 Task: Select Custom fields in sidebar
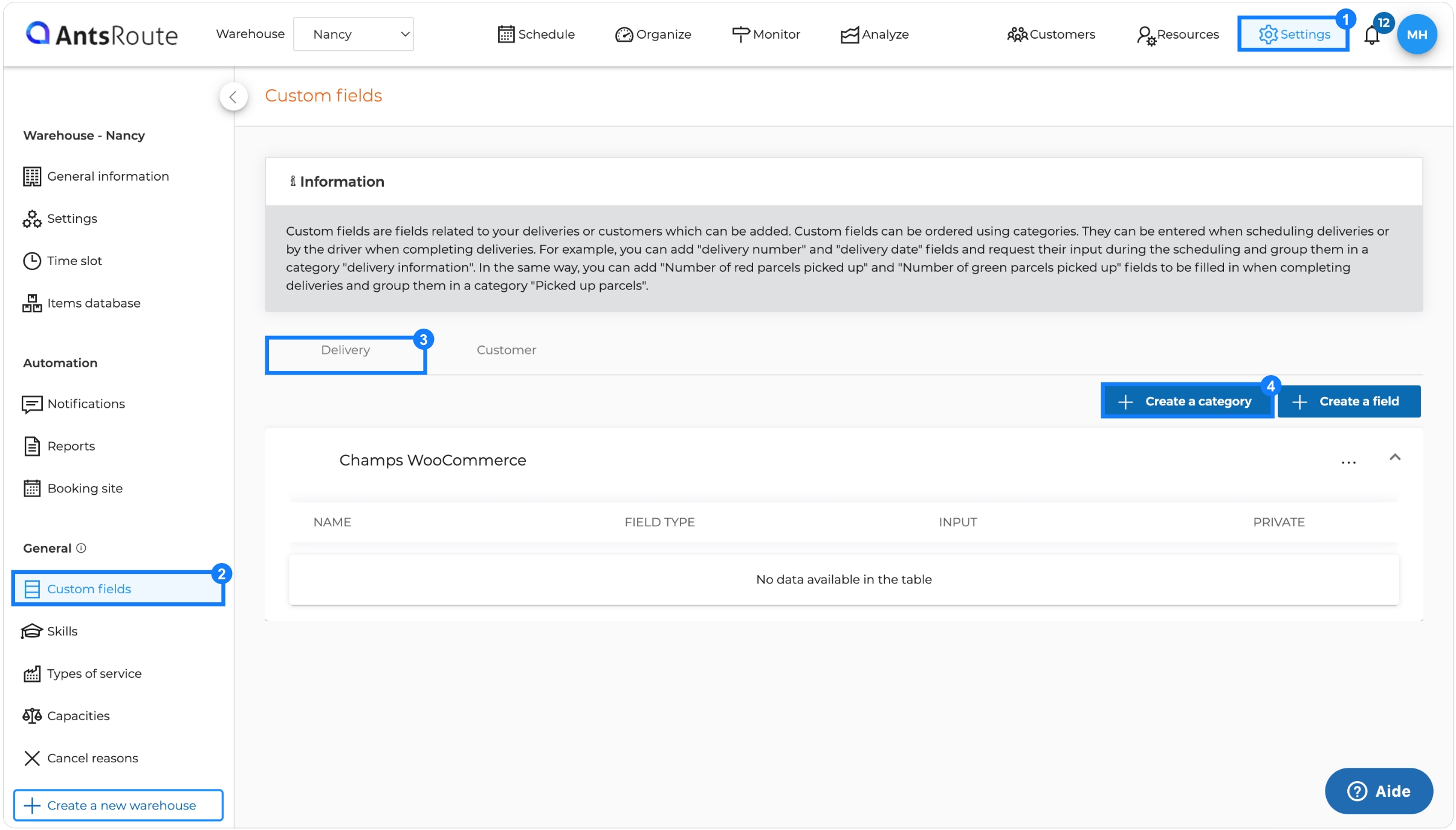point(118,589)
